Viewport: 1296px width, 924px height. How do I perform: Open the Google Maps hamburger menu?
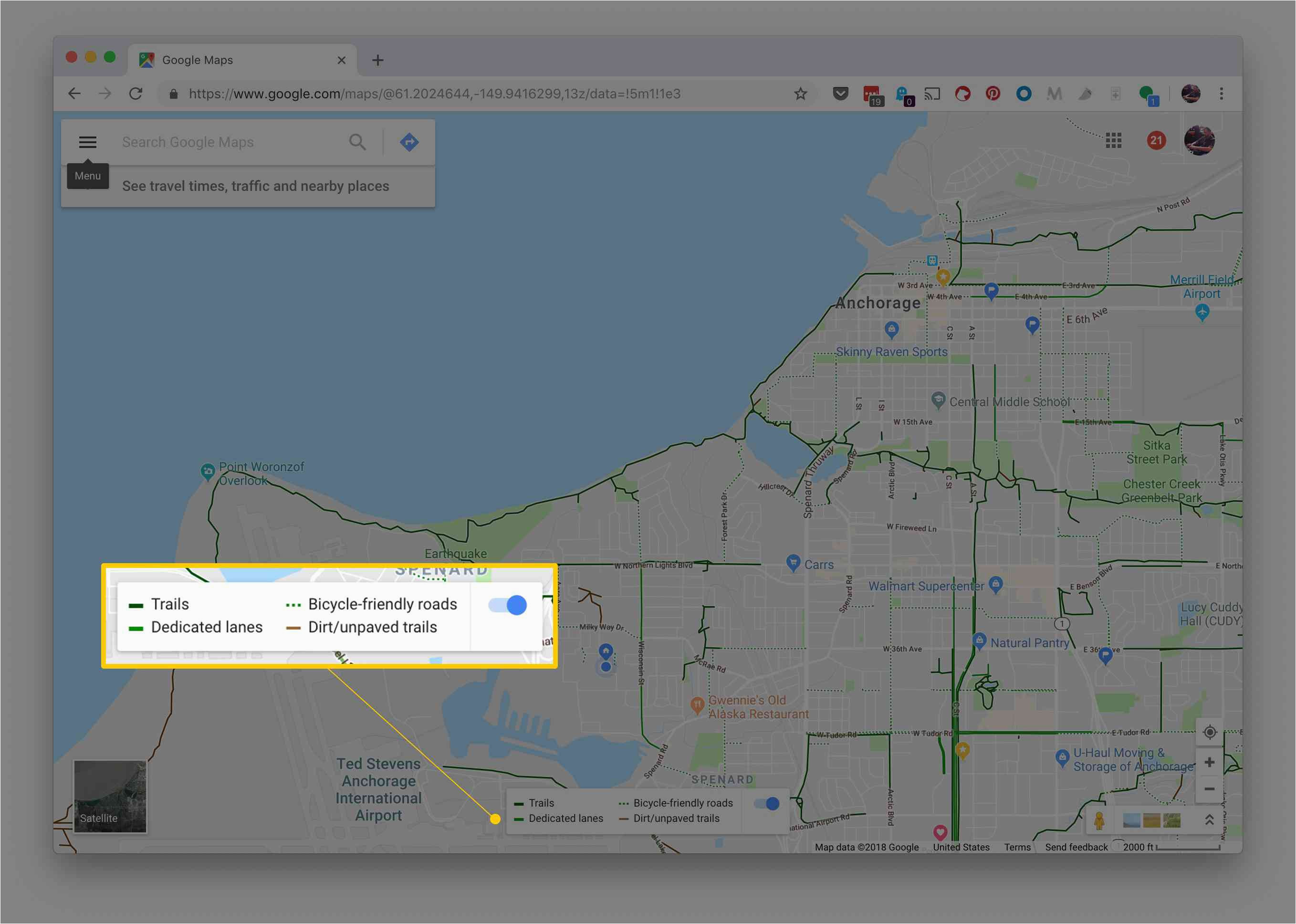[87, 142]
